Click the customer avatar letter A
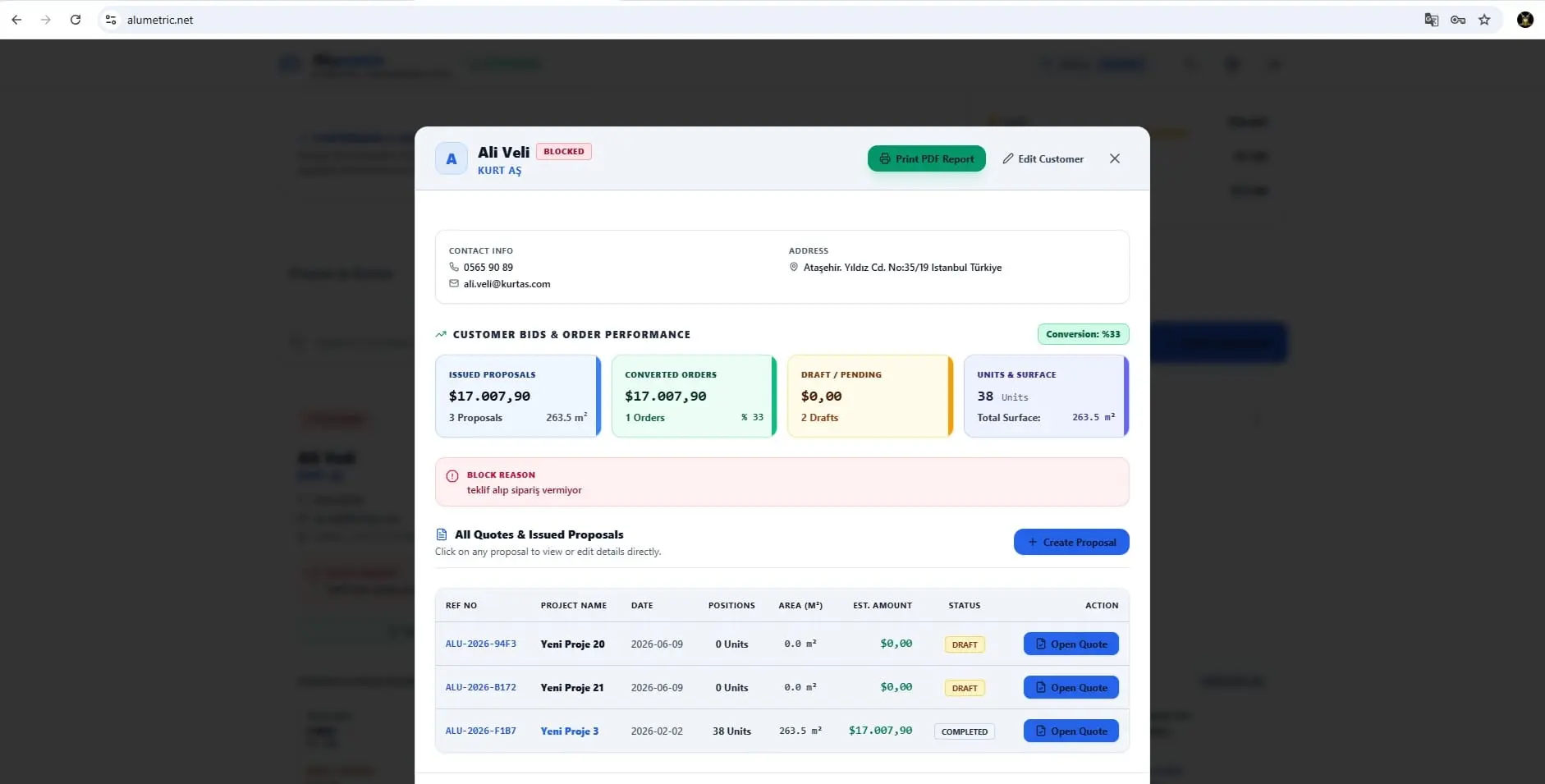This screenshot has height=784, width=1545. tap(452, 159)
